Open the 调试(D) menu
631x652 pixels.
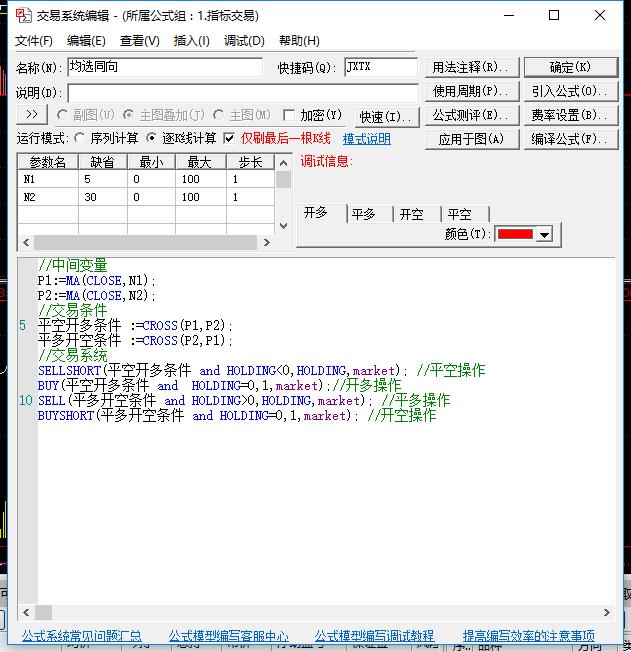pyautogui.click(x=244, y=41)
